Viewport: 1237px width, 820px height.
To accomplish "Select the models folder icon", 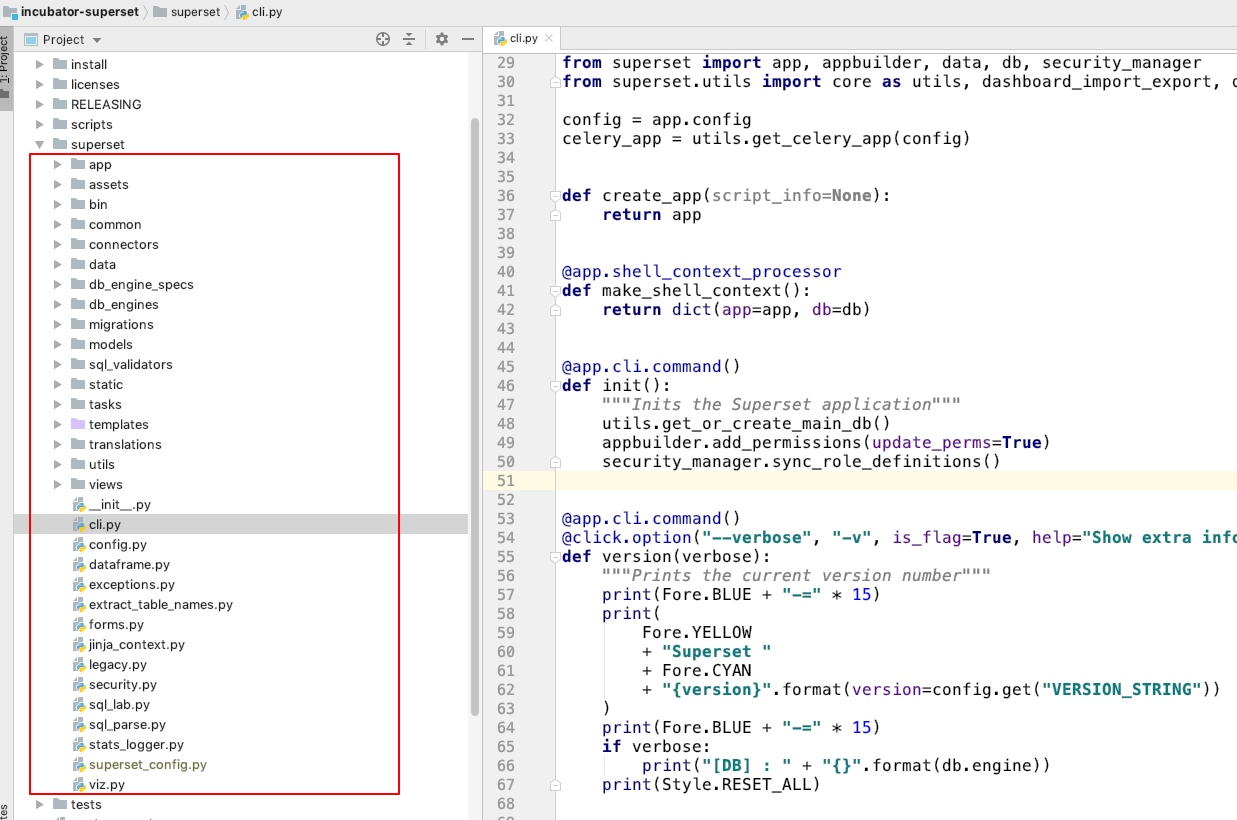I will click(78, 344).
